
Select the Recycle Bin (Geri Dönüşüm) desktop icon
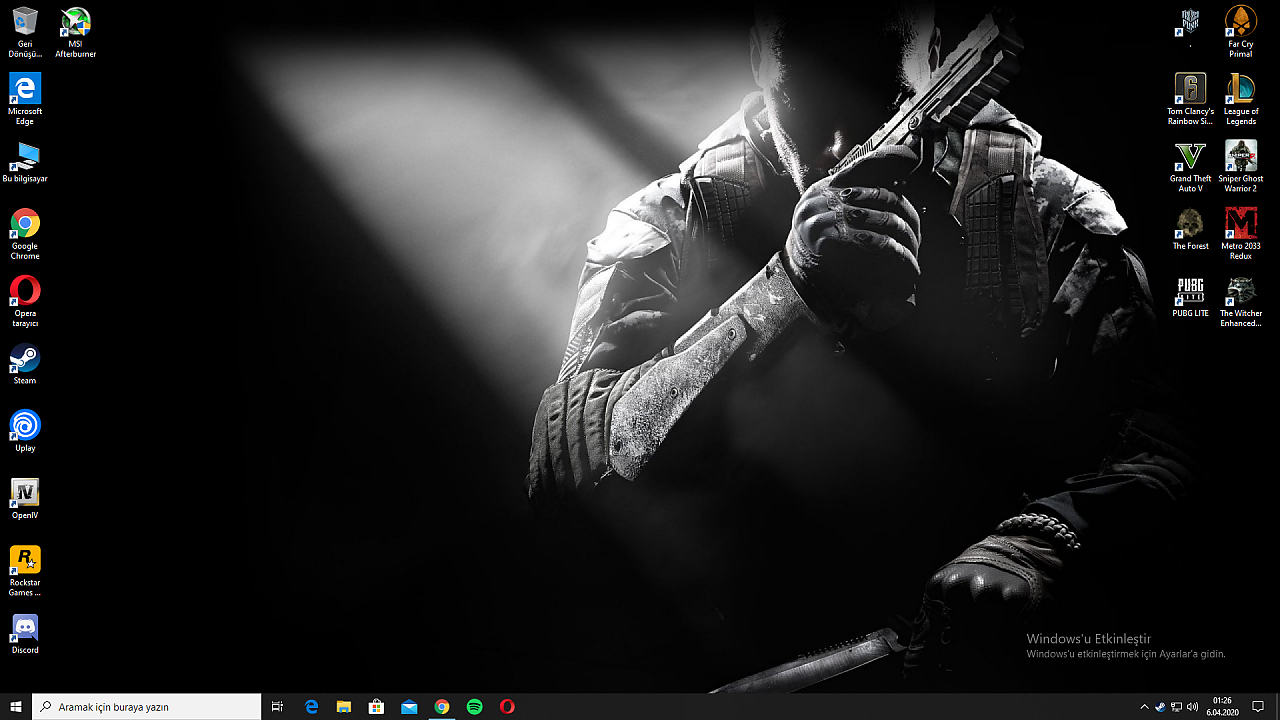coord(25,32)
